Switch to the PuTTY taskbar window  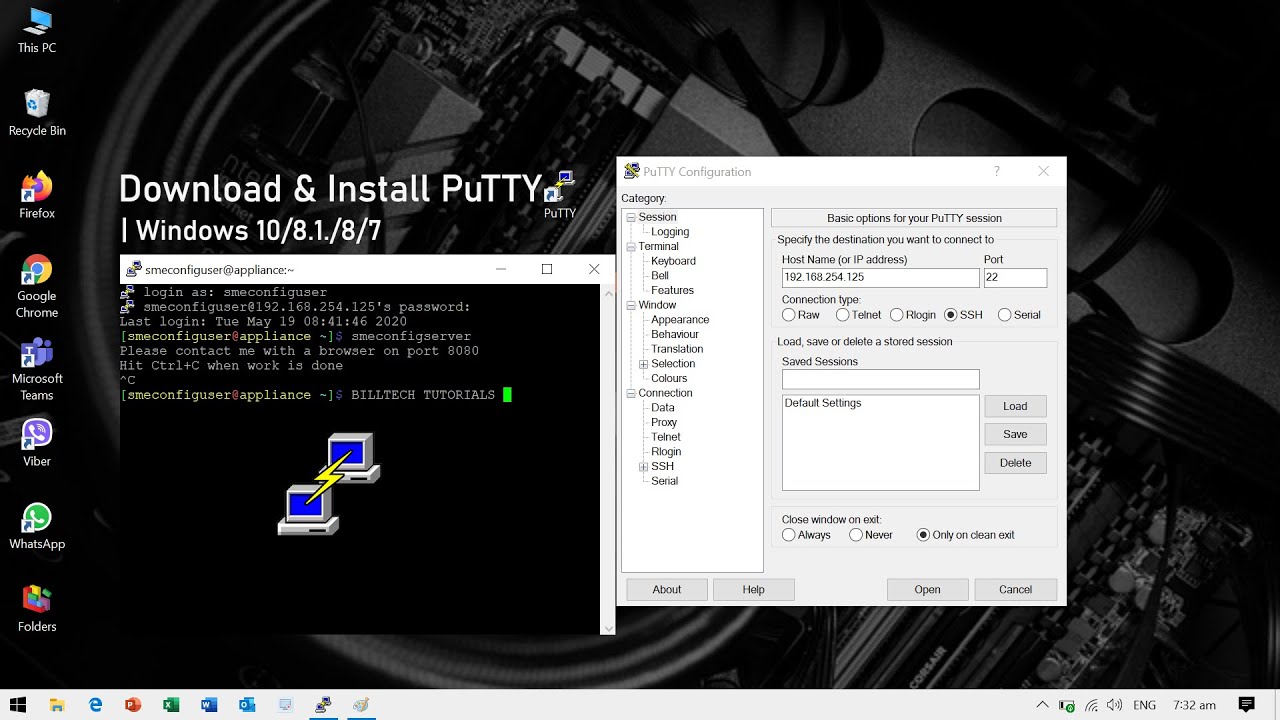click(x=323, y=705)
